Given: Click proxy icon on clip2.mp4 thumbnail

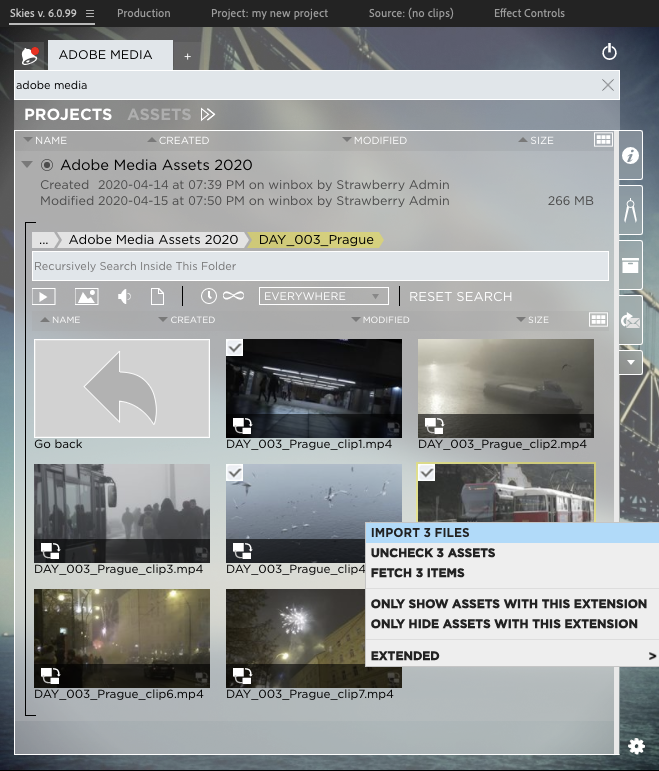Looking at the screenshot, I should click(434, 425).
